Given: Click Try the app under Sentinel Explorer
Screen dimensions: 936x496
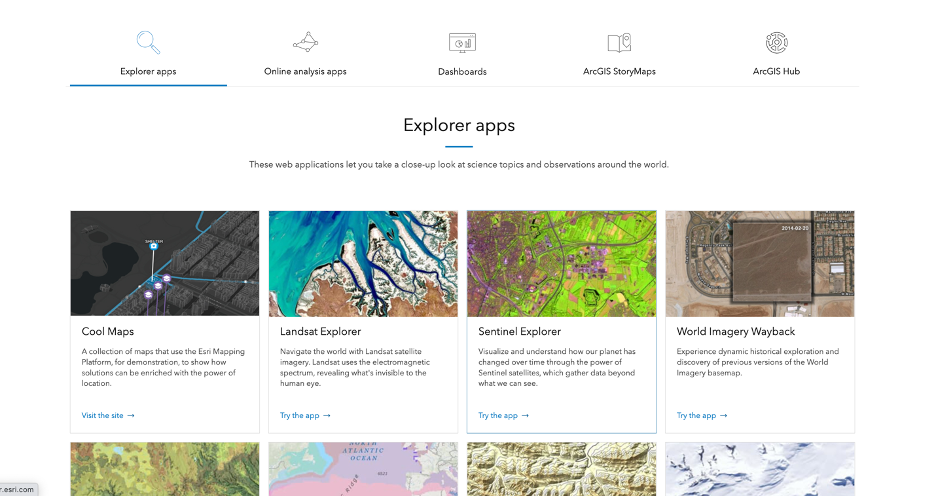Looking at the screenshot, I should point(503,415).
